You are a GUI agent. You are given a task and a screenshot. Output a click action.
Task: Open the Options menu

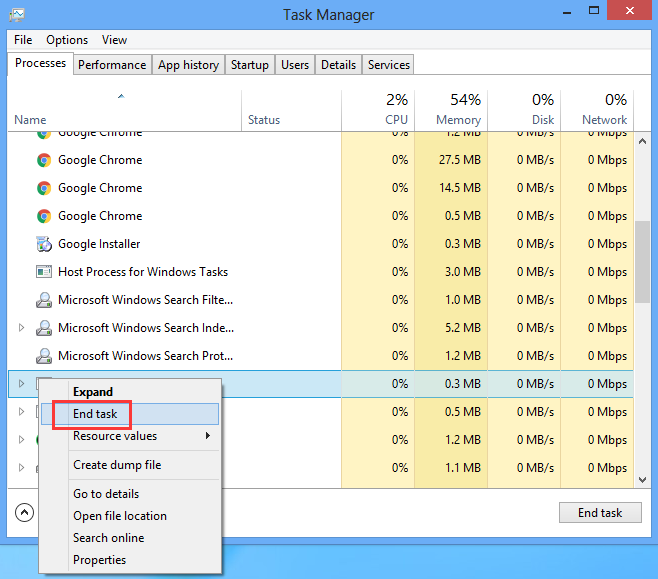click(67, 40)
